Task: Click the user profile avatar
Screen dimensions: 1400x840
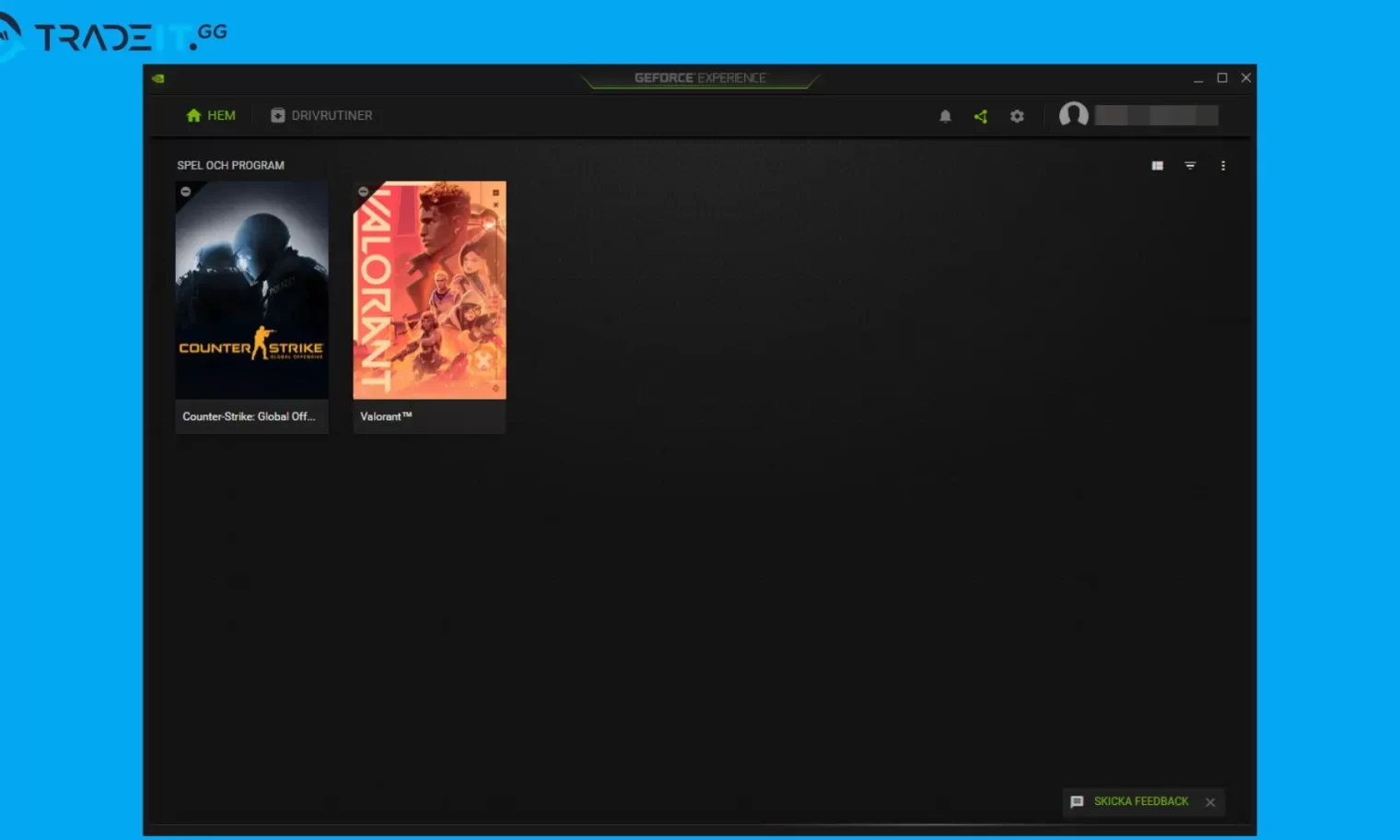Action: (1074, 115)
